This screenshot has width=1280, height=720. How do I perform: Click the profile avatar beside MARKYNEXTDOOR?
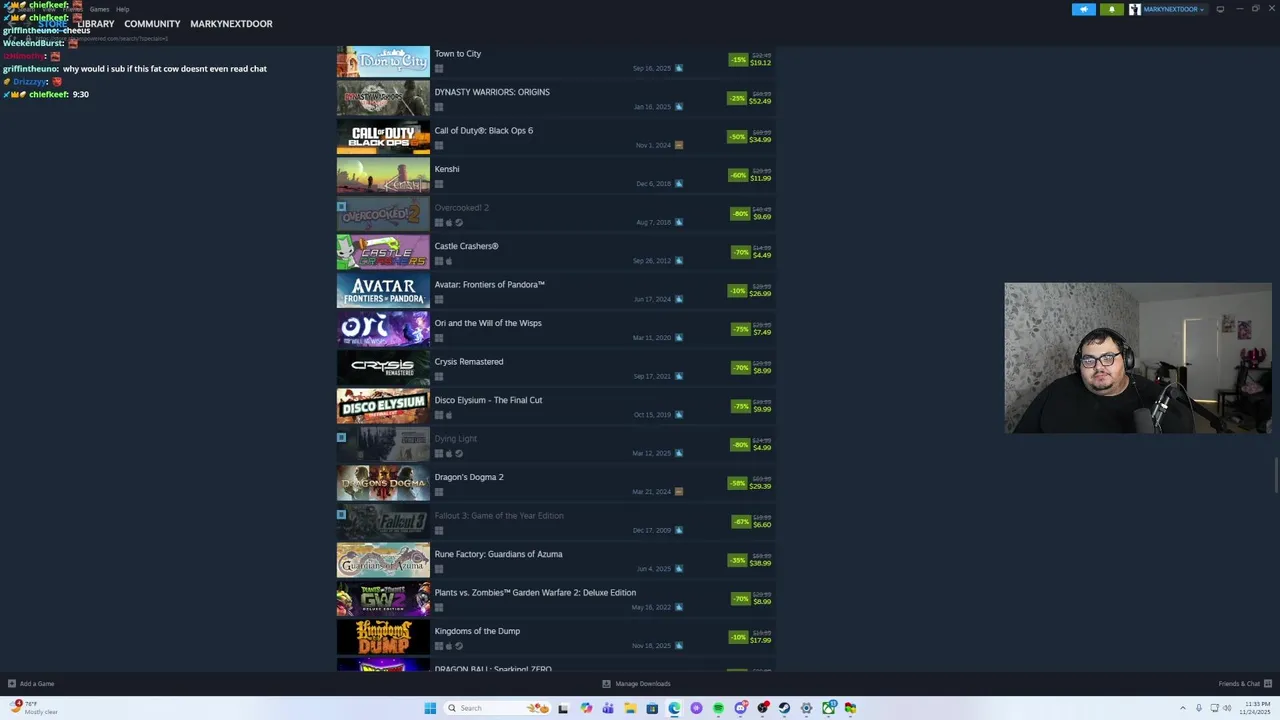point(1135,9)
